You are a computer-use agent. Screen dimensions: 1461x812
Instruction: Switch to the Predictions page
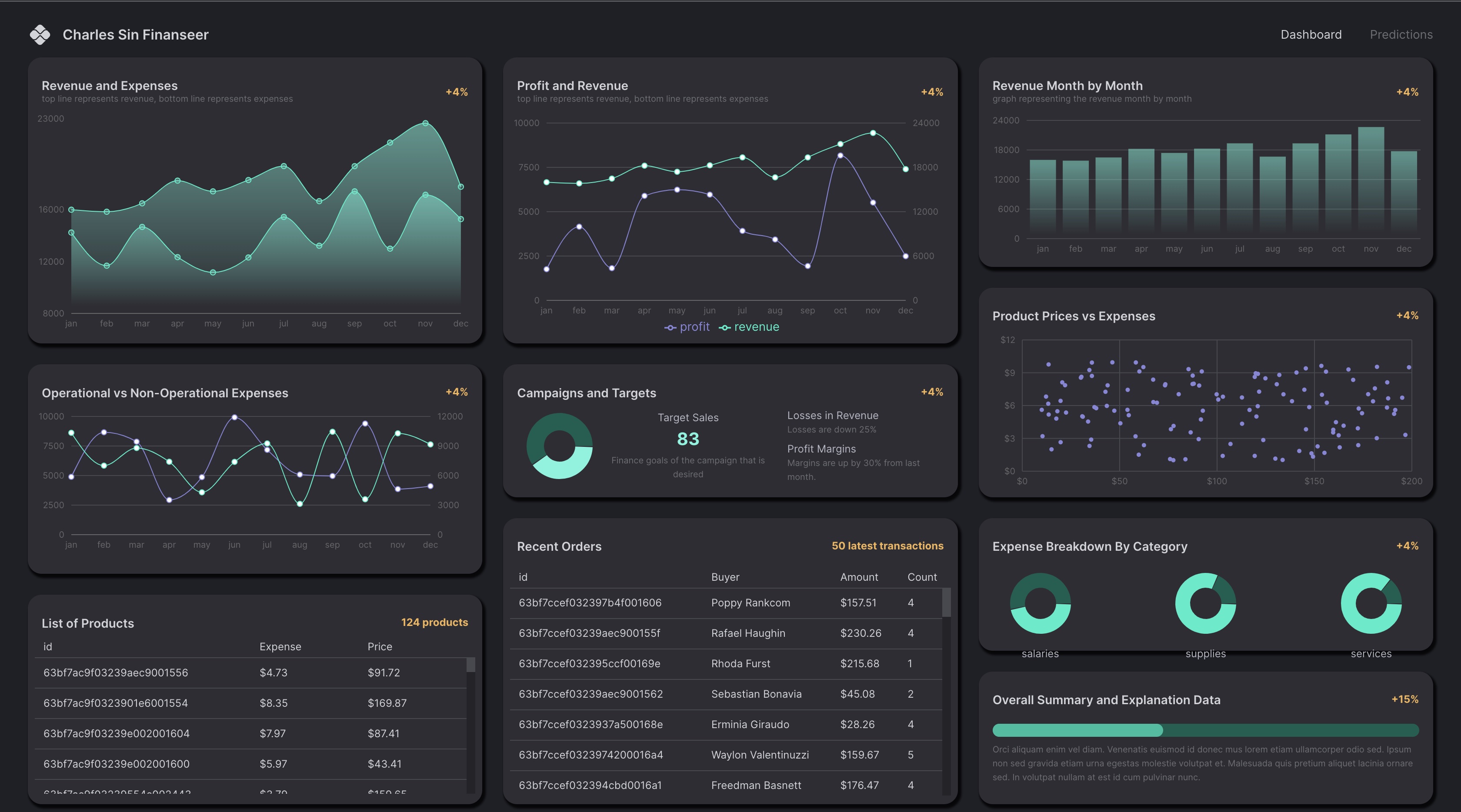coord(1401,35)
